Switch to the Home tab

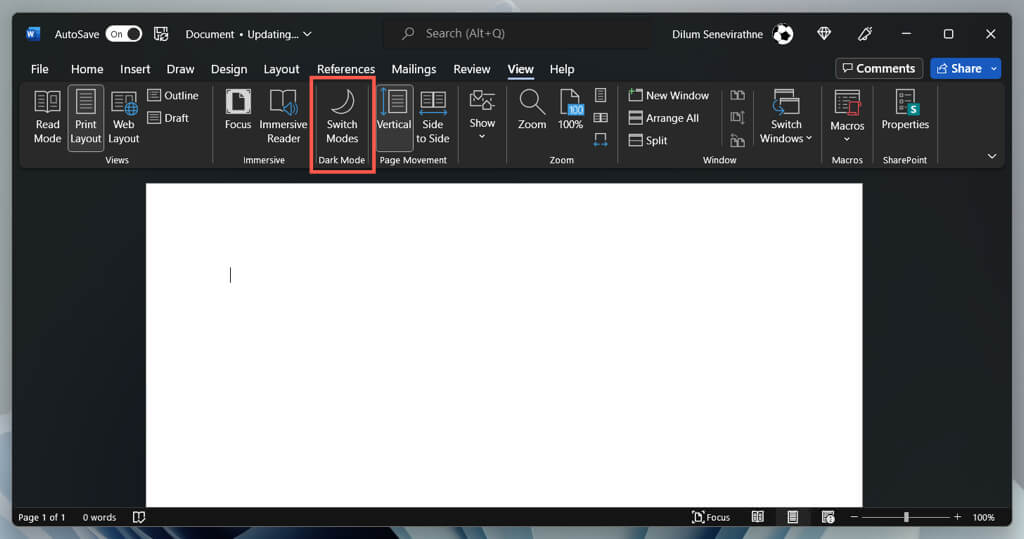tap(87, 69)
